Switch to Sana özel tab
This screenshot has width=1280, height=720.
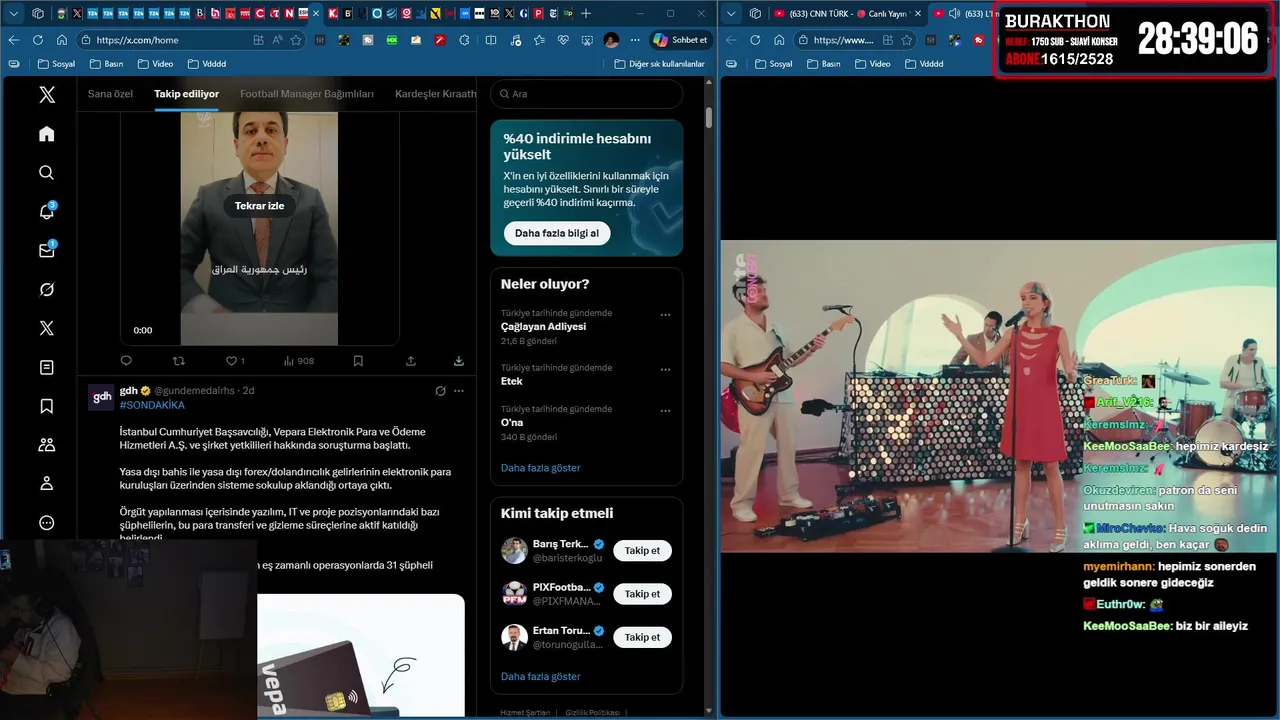tap(110, 94)
